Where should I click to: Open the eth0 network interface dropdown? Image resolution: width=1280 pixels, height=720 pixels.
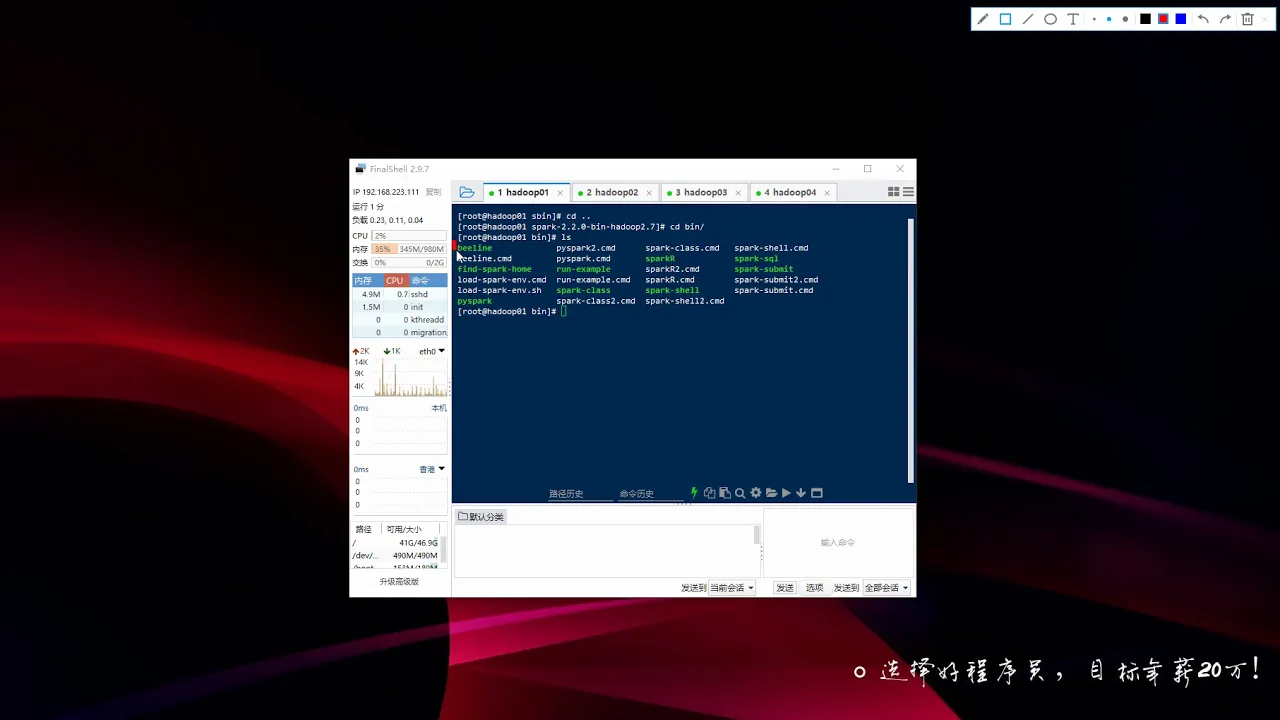(432, 351)
